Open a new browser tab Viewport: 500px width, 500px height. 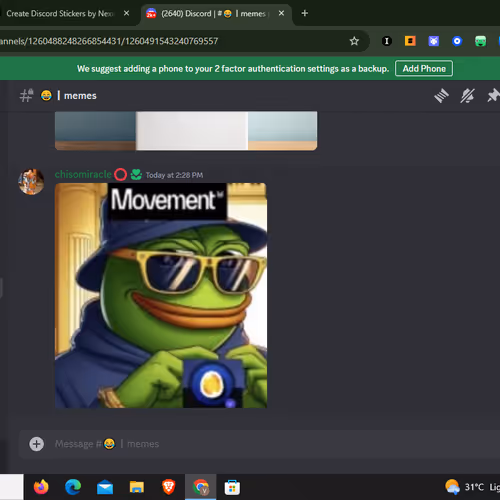coord(304,13)
